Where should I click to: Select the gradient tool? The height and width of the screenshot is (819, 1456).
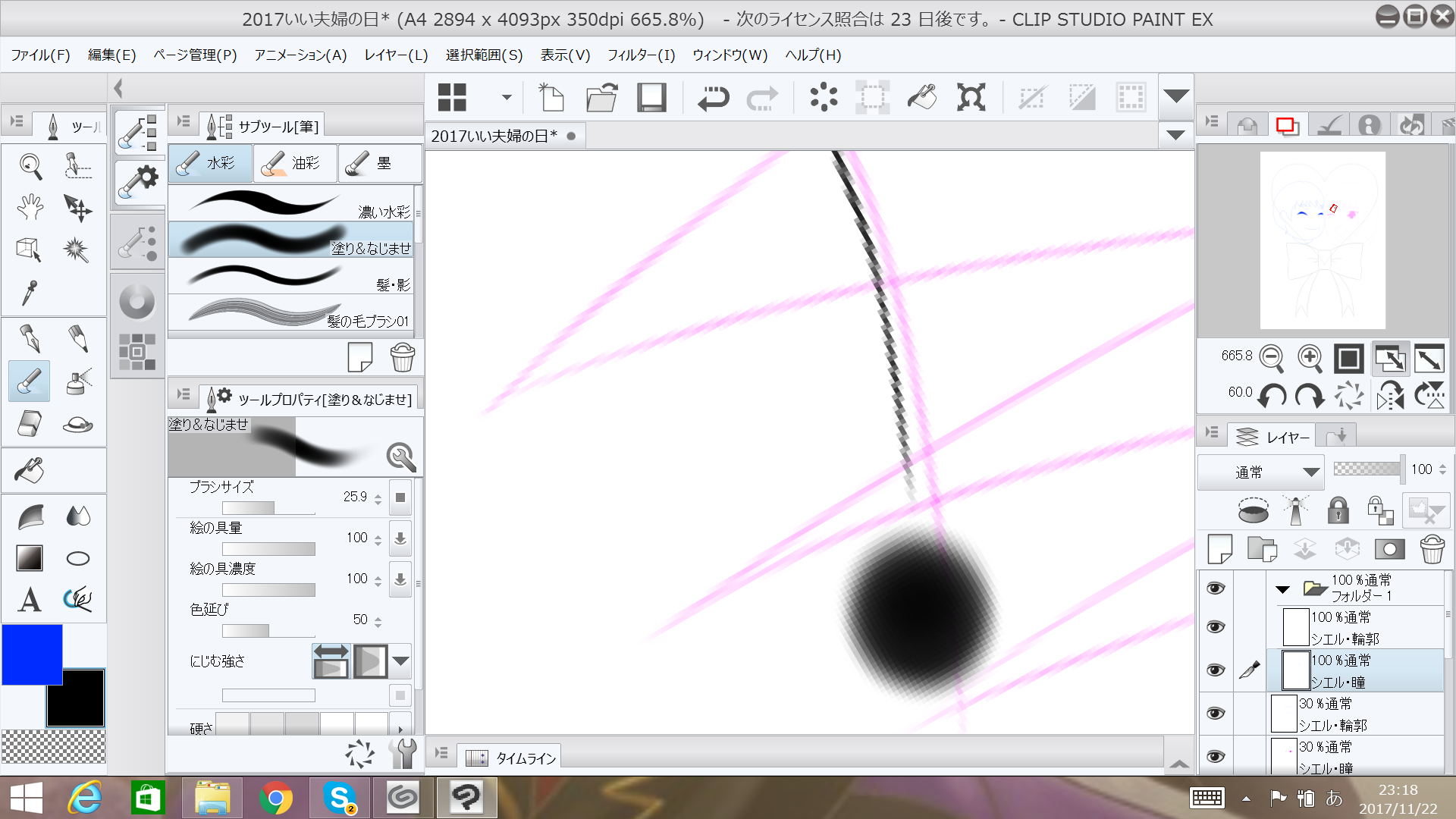30,559
